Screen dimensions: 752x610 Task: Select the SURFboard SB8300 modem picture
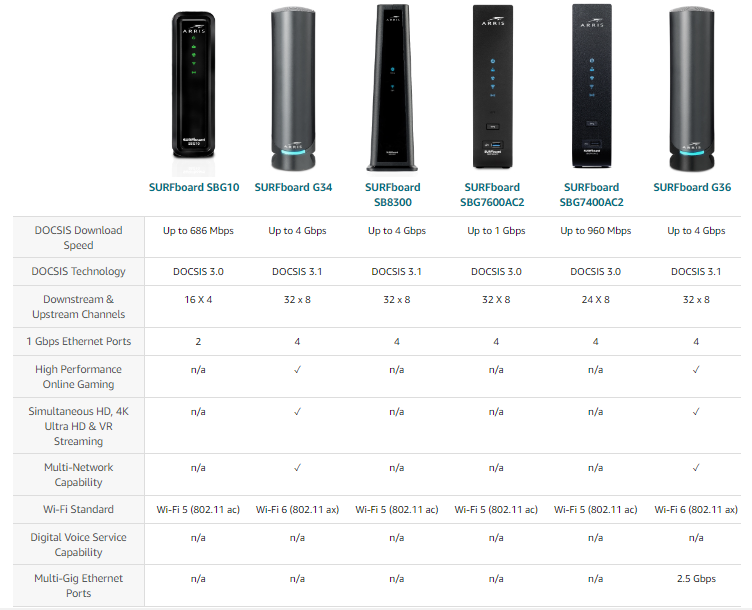tap(397, 88)
